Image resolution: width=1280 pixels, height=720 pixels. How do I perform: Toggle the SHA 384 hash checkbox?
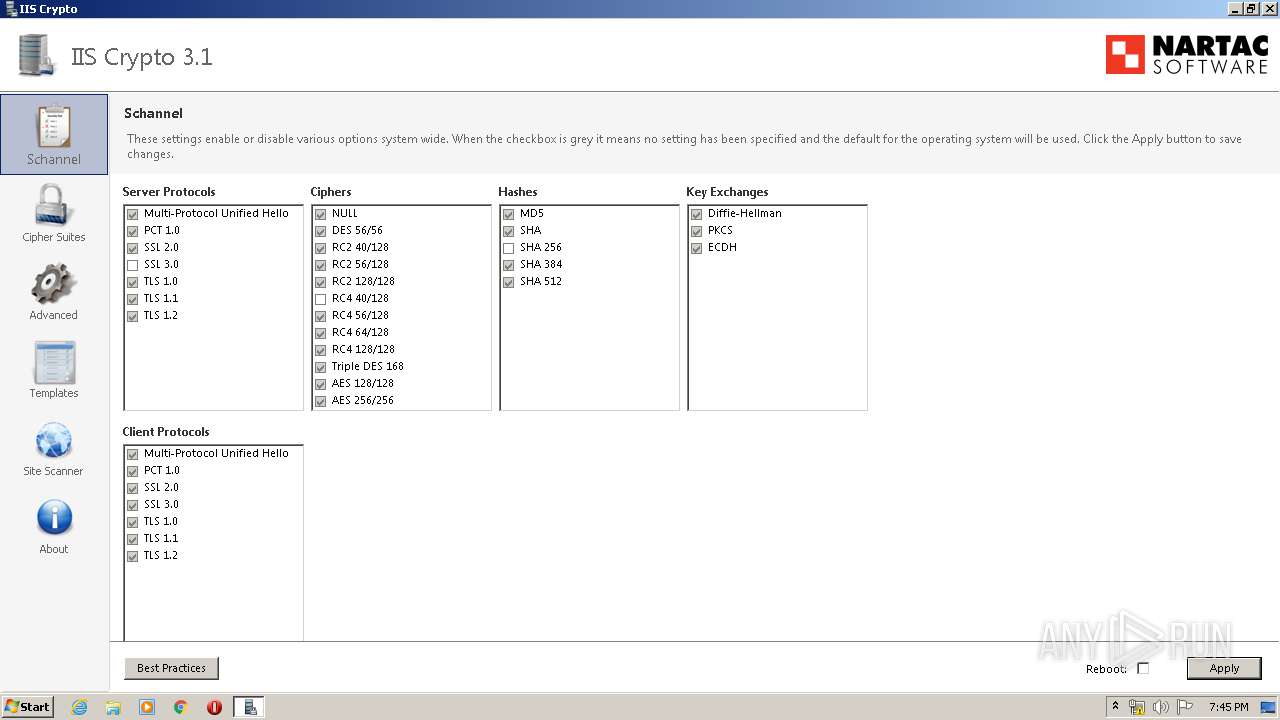coord(508,265)
